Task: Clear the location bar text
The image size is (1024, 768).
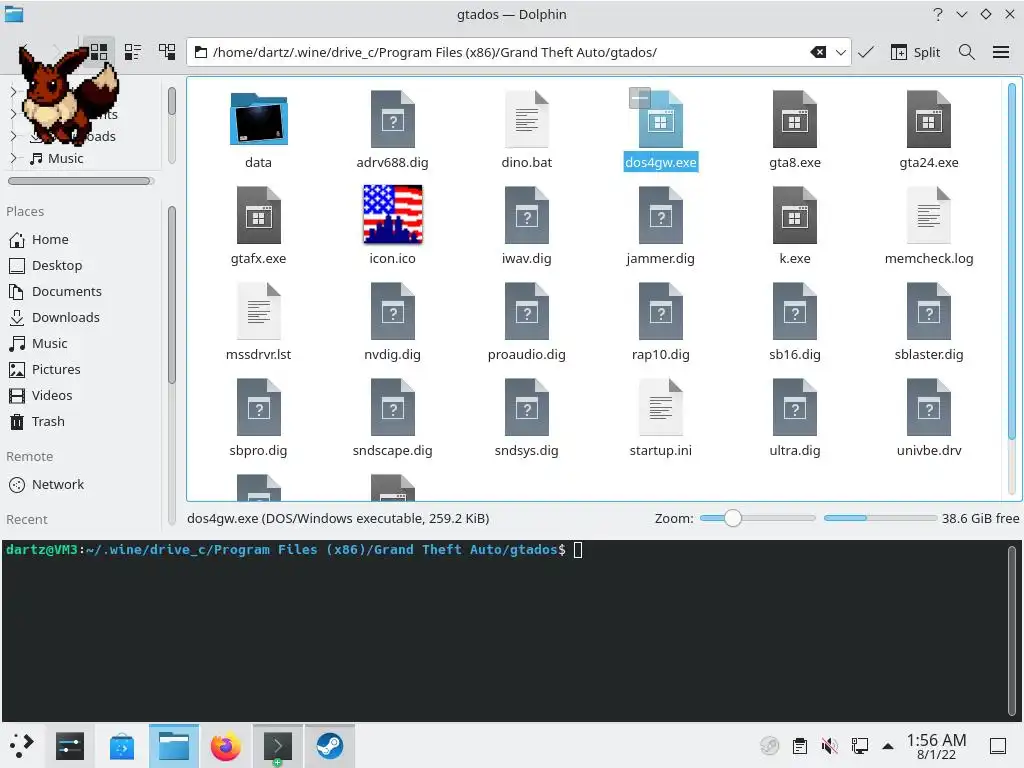Action: (x=818, y=52)
